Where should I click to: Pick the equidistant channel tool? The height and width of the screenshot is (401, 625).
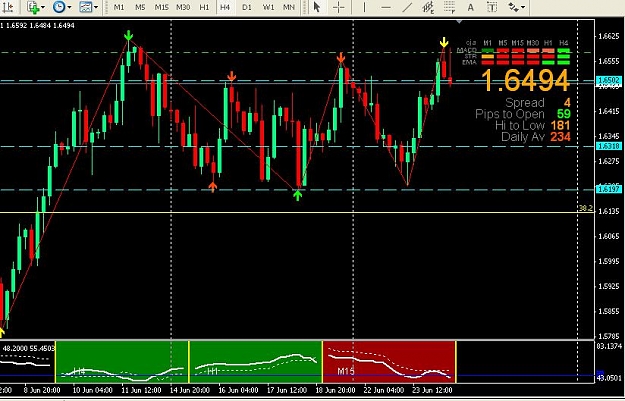pos(428,7)
